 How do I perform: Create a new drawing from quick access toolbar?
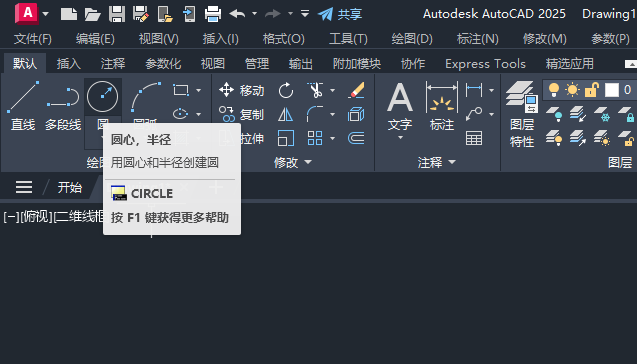click(x=69, y=14)
